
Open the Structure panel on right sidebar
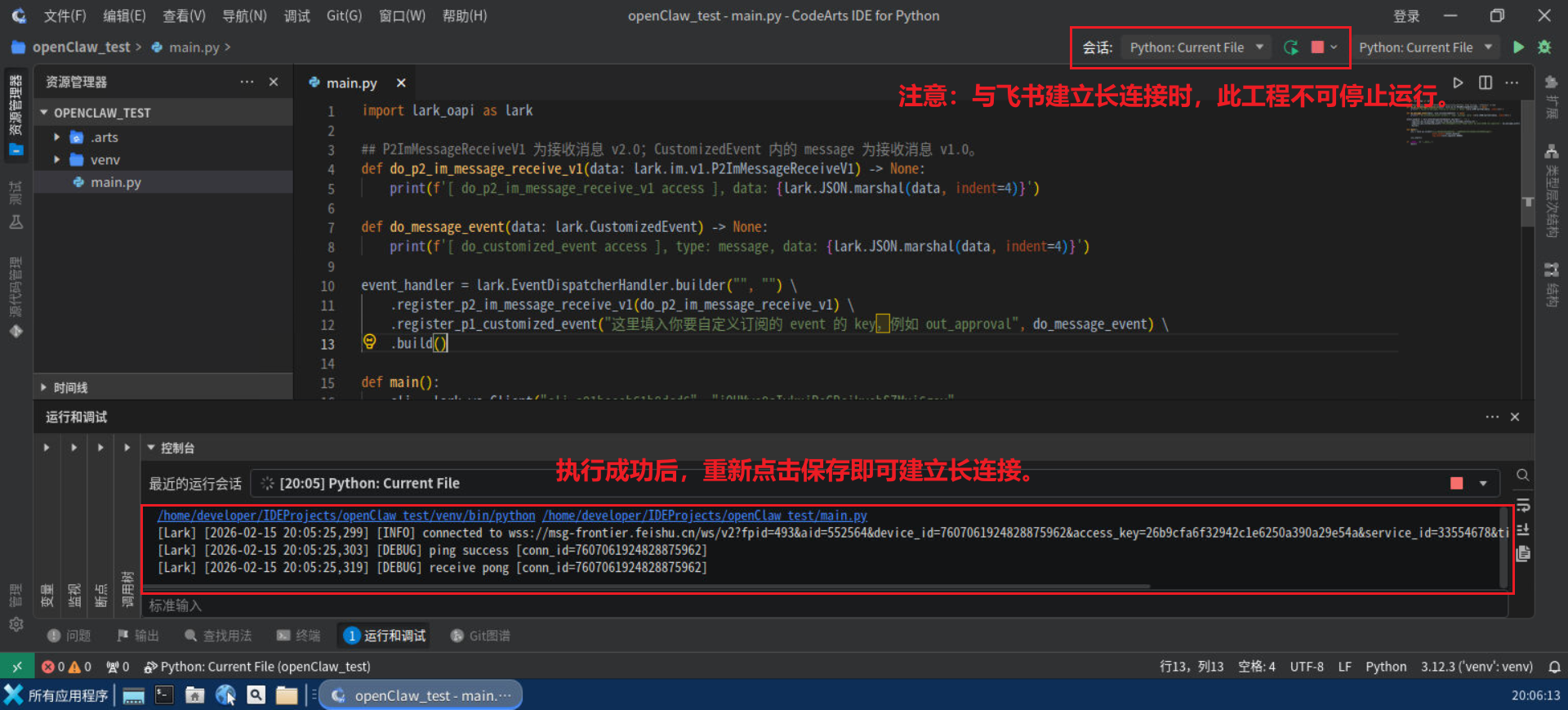pos(1552,284)
